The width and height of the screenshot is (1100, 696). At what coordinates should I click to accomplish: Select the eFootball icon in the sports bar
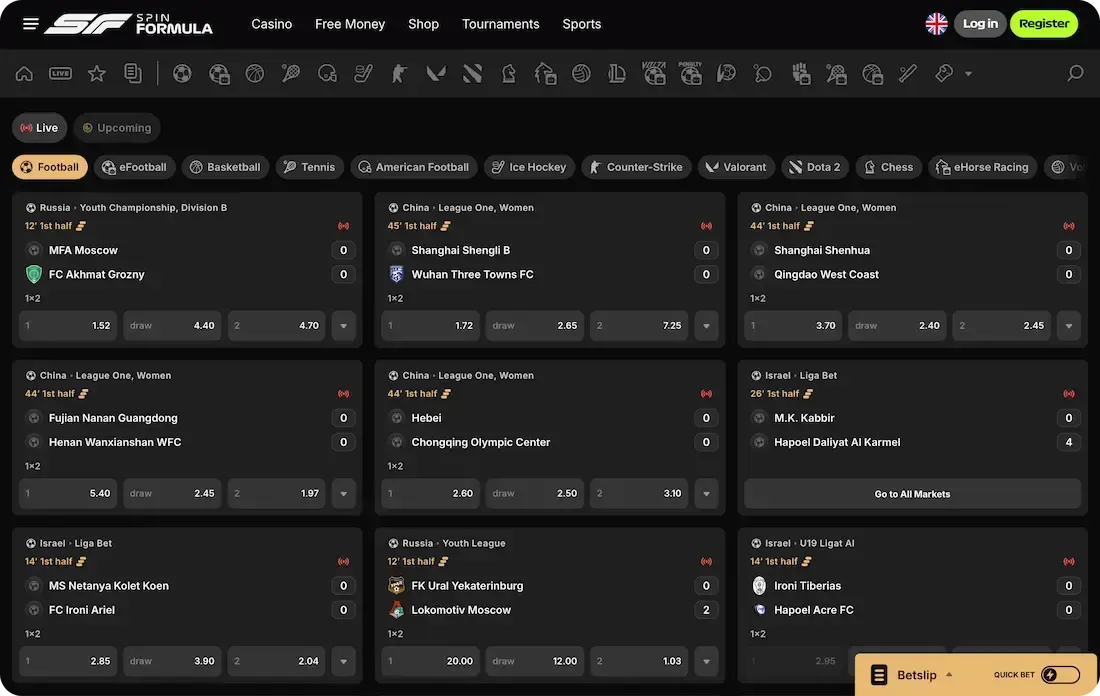click(219, 73)
